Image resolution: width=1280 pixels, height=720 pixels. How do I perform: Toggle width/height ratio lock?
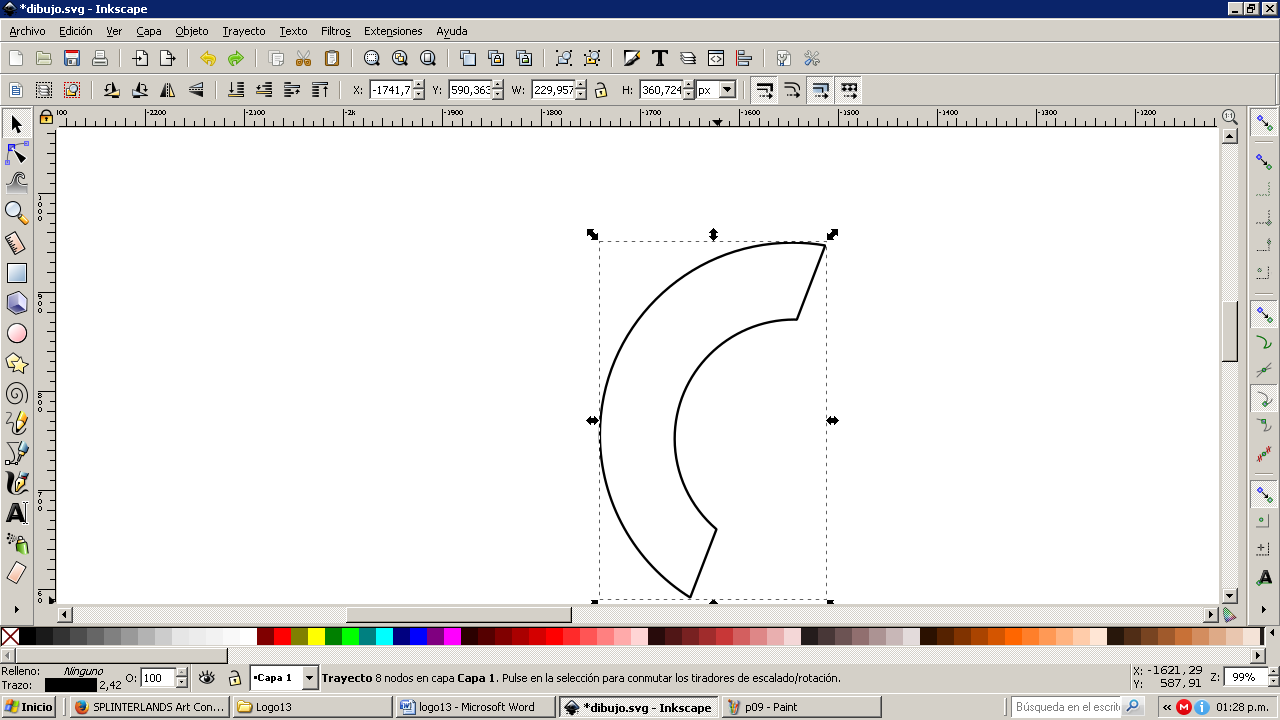coord(600,90)
